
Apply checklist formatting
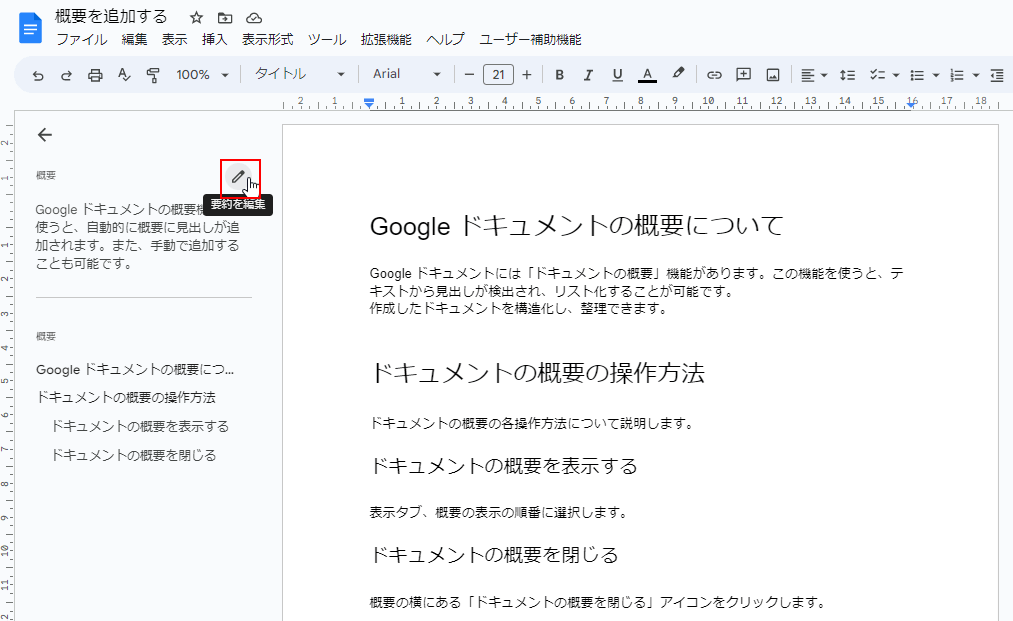(x=877, y=75)
